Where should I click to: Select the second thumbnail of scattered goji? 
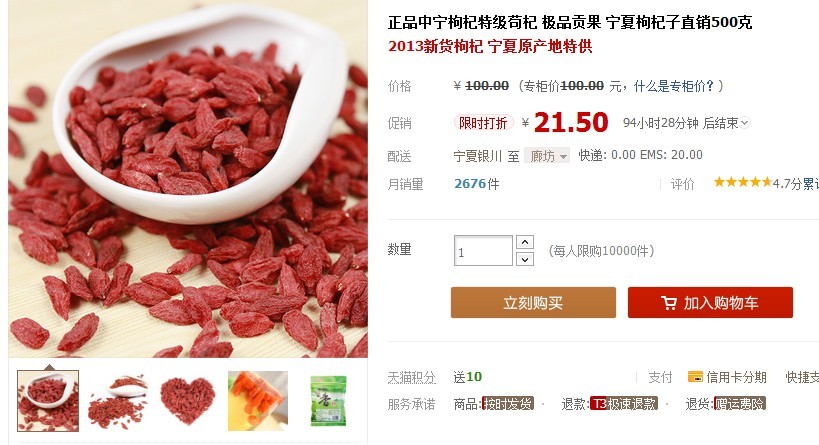[118, 401]
